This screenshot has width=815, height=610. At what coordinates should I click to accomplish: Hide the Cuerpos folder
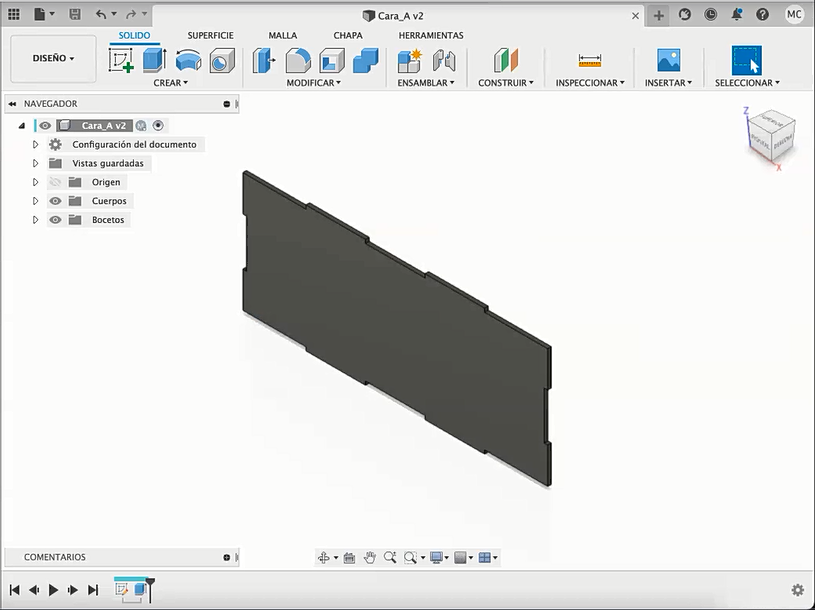tap(55, 201)
